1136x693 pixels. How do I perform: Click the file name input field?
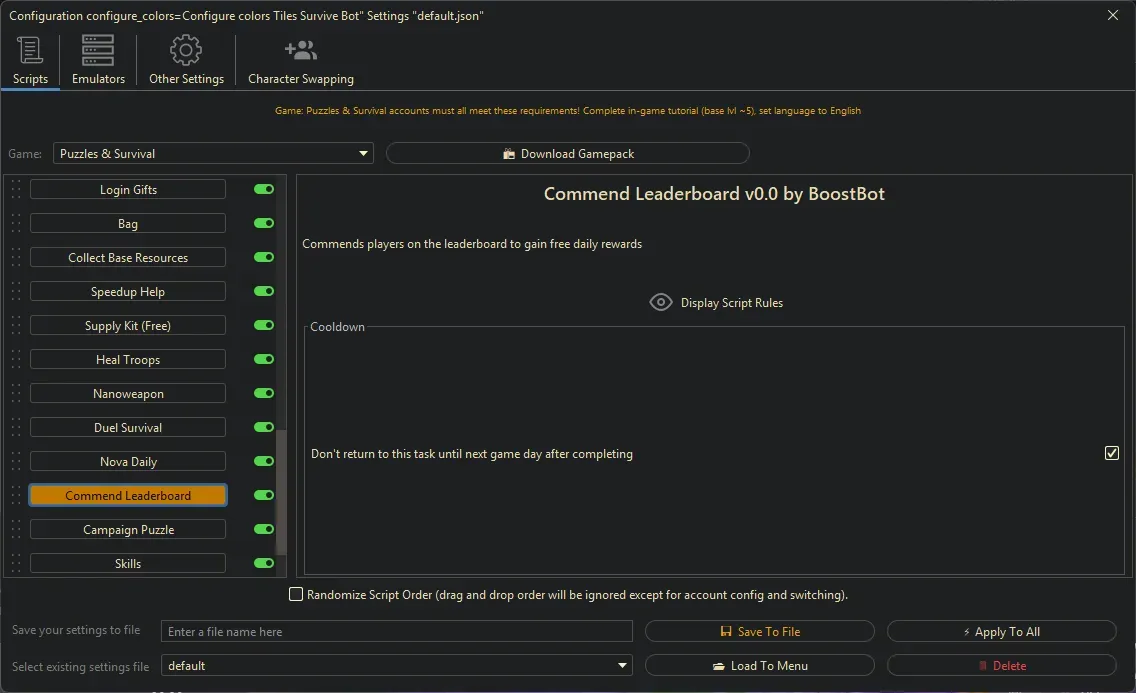coord(396,631)
